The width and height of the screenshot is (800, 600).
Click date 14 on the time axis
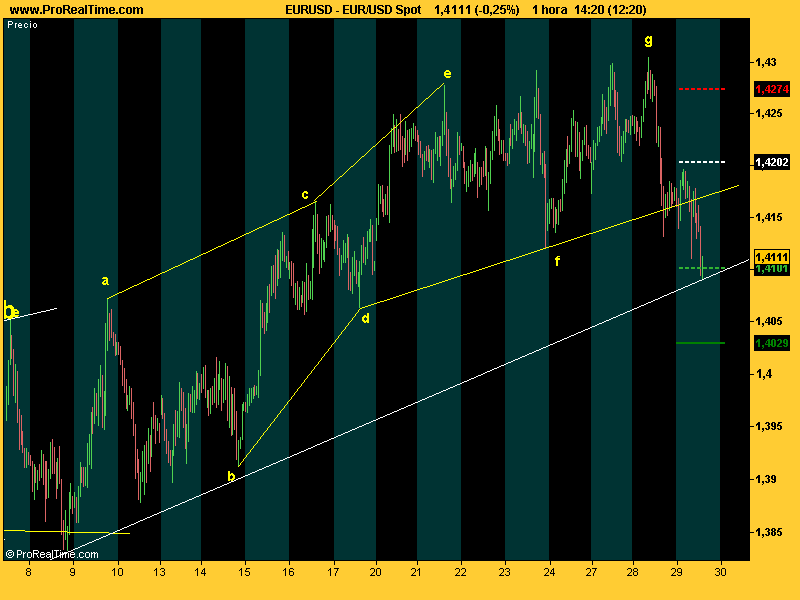pyautogui.click(x=201, y=572)
